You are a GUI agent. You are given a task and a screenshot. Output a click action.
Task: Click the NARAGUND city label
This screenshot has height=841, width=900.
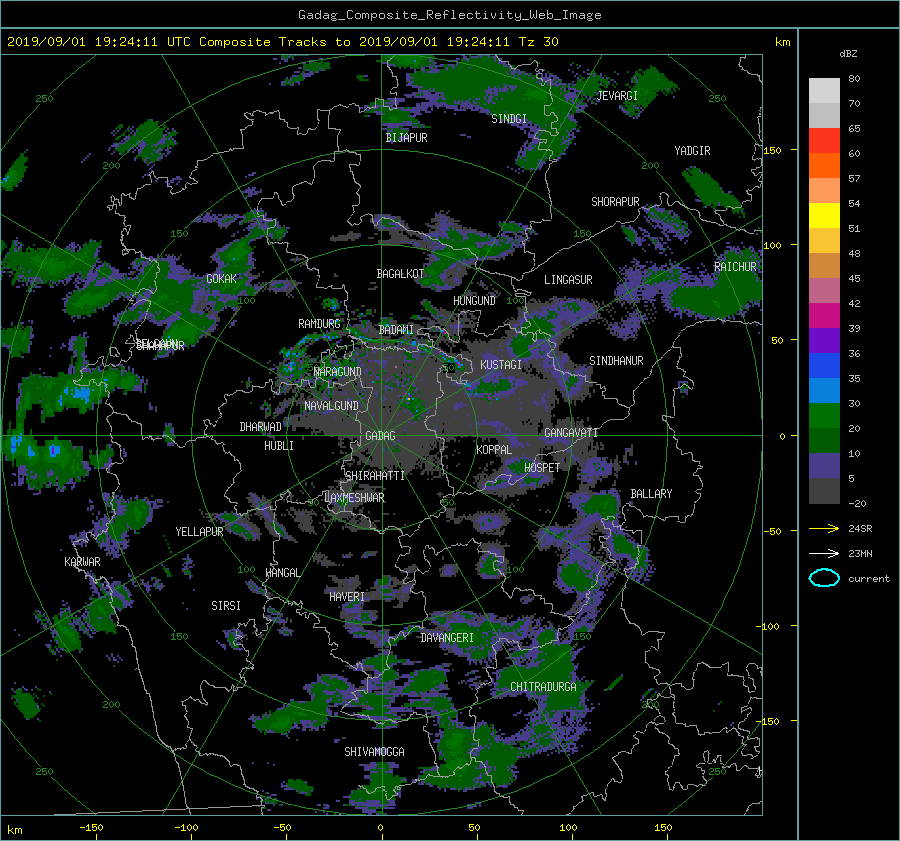coord(338,372)
